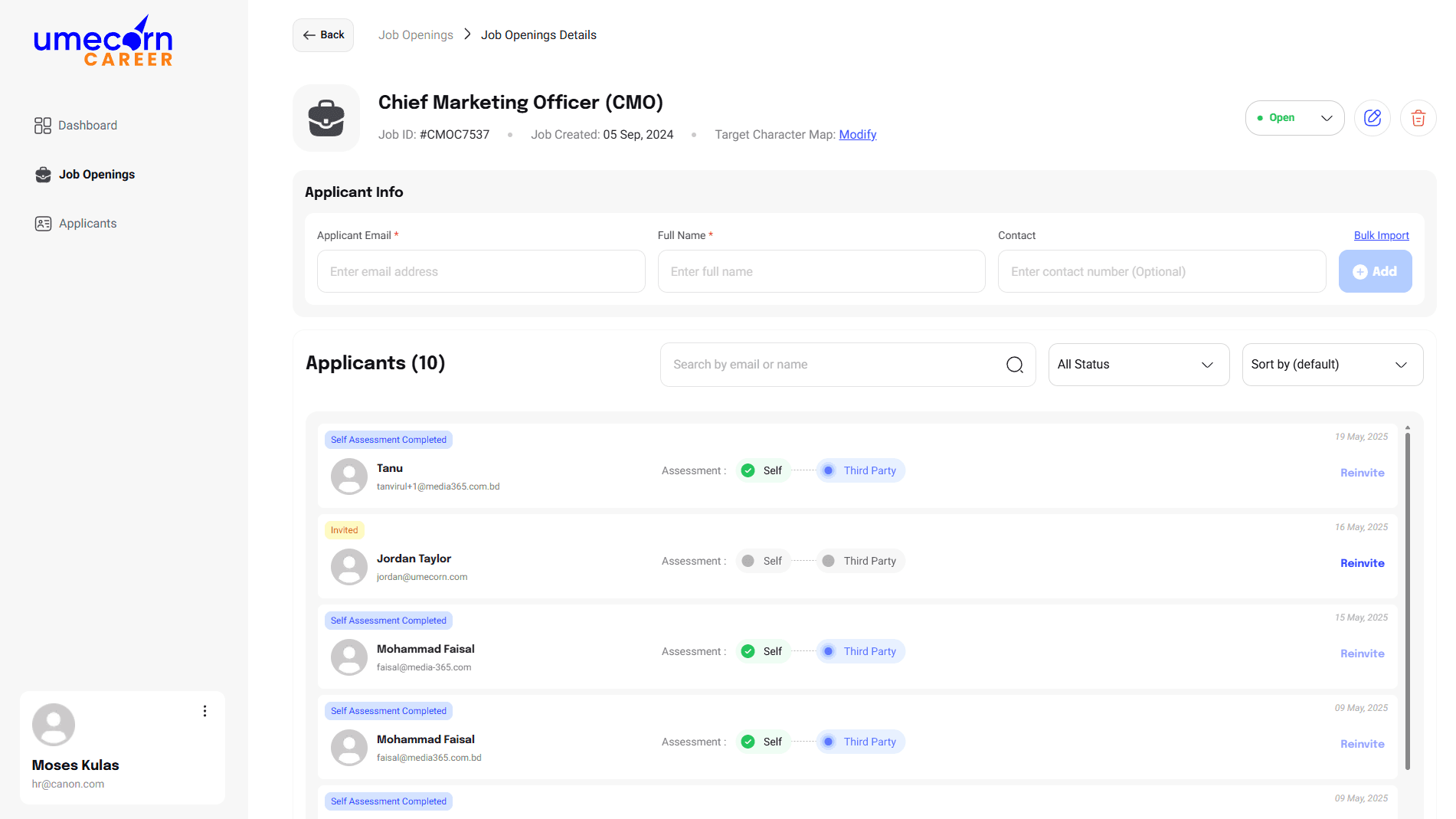Click the search magnifier icon
The height and width of the screenshot is (819, 1456).
click(x=1014, y=365)
